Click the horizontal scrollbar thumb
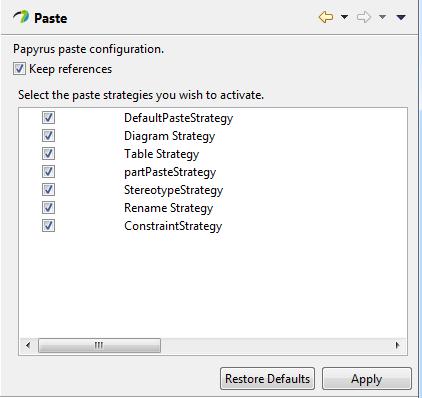The height and width of the screenshot is (398, 422). (x=99, y=345)
